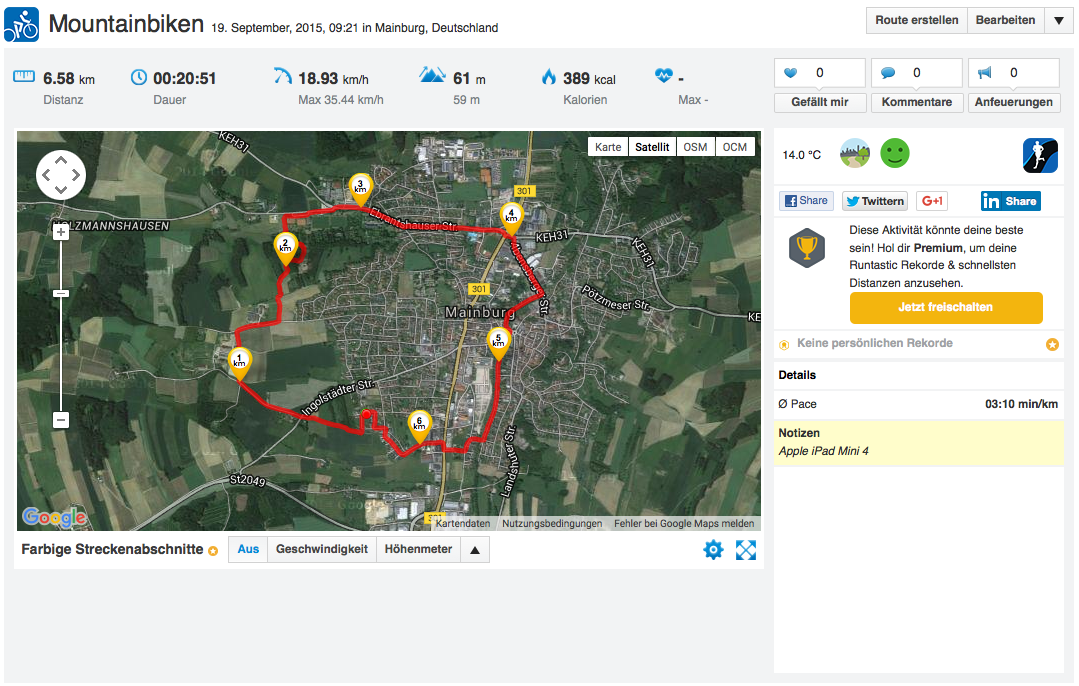Turn colored segments off with Aus

click(248, 549)
